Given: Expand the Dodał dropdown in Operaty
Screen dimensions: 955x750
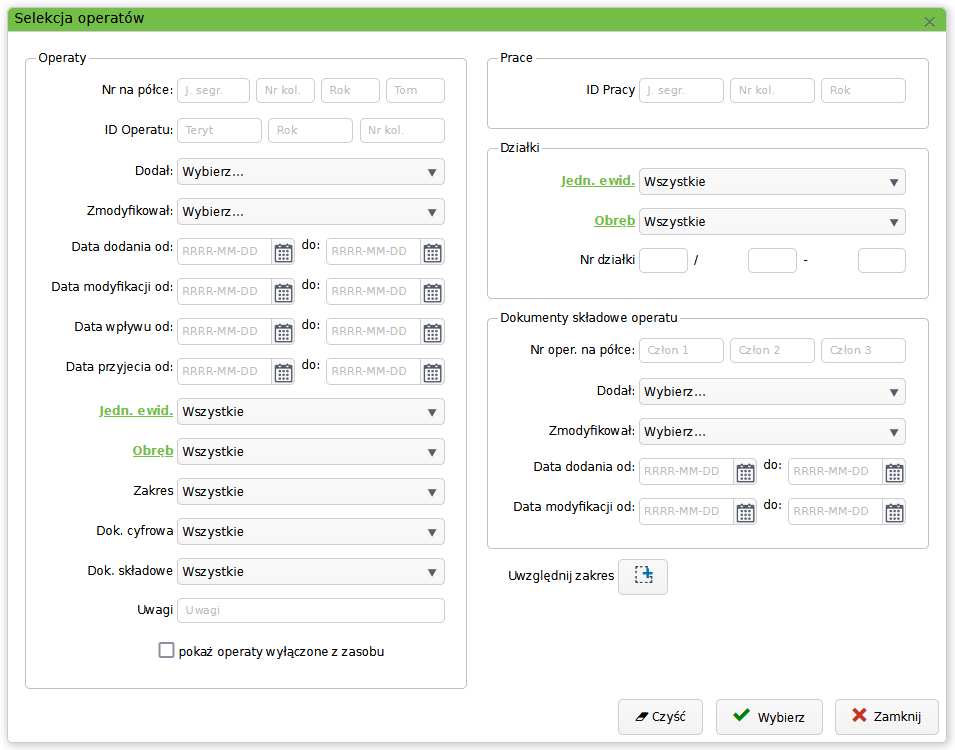Looking at the screenshot, I should tap(310, 172).
